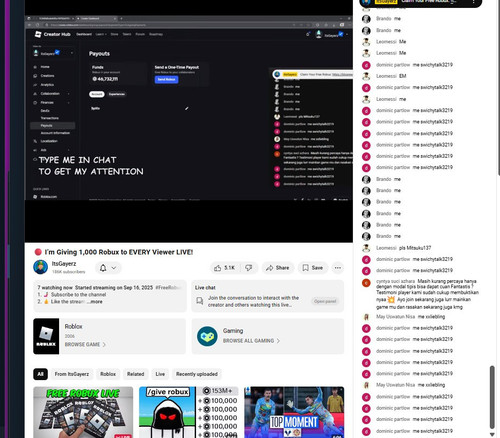Expand the notification preferences chevron
Screen dimensions: 500x438
[x=114, y=268]
